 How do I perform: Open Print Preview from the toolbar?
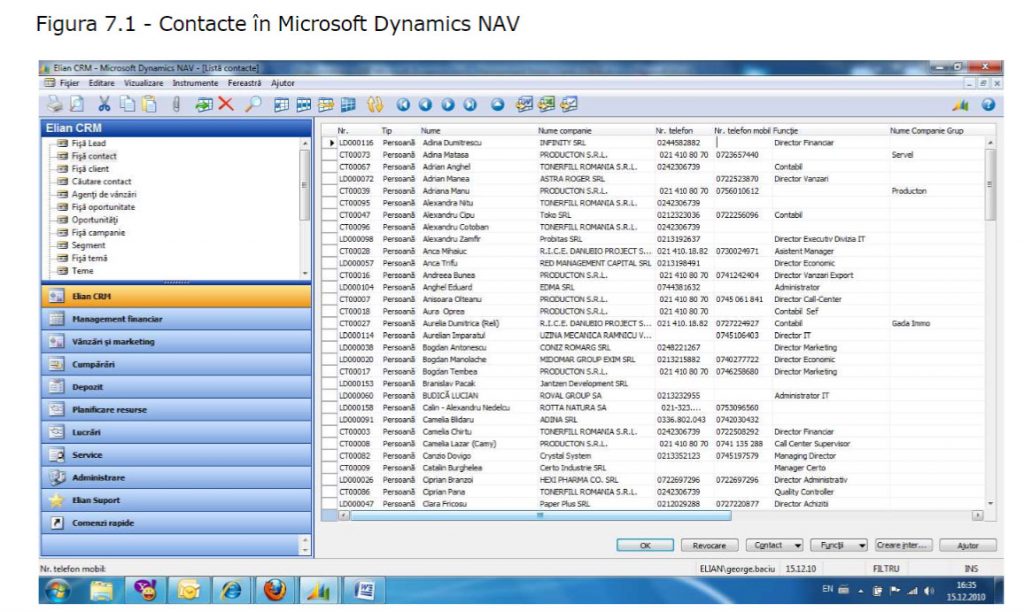click(x=77, y=105)
